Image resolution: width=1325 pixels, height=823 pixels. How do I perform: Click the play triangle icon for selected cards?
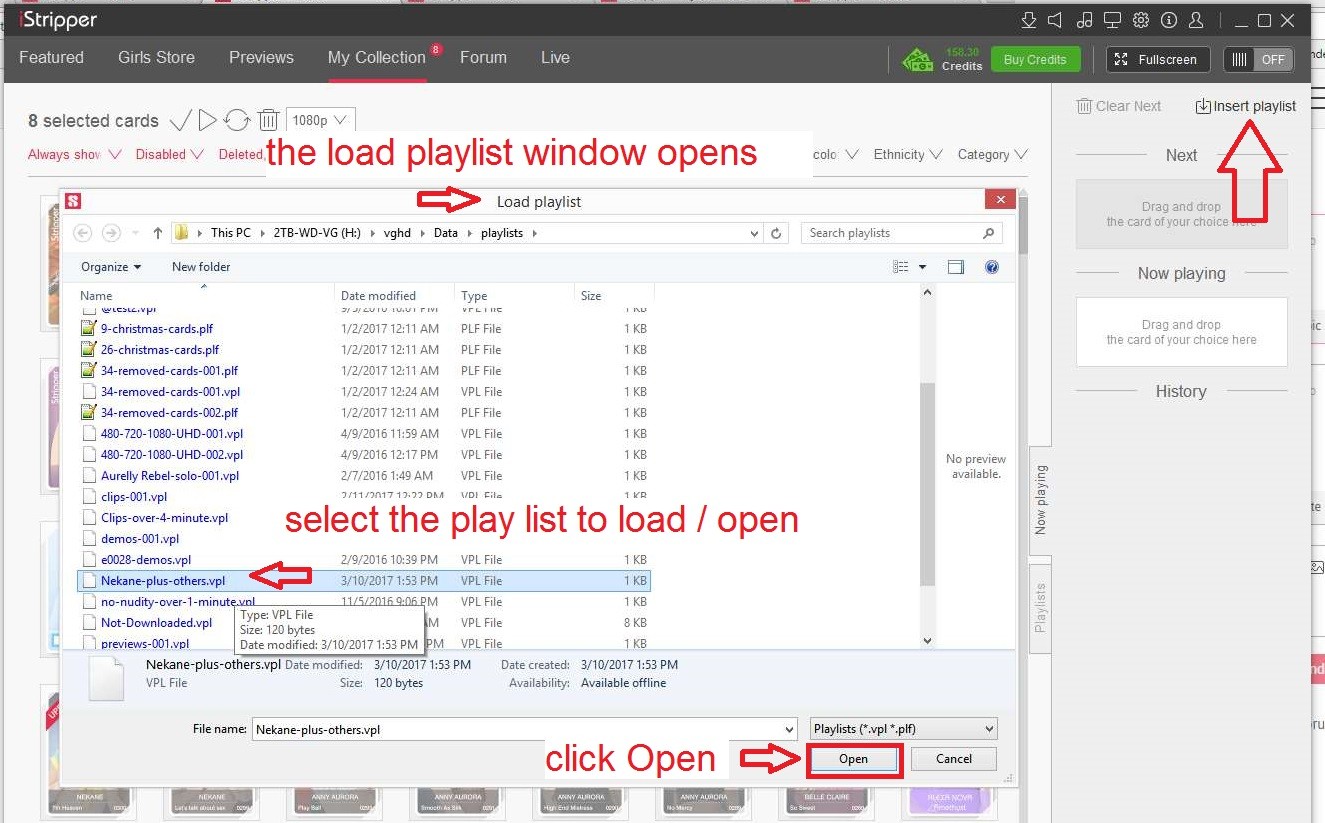click(x=207, y=120)
